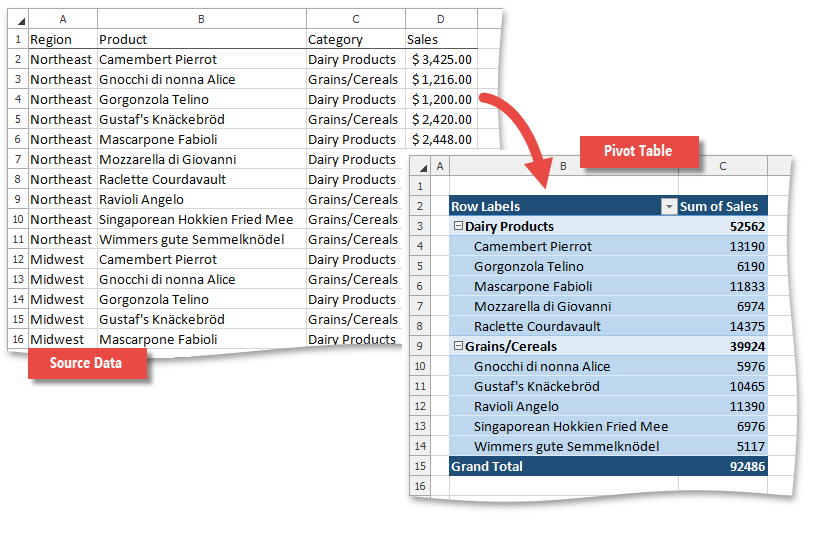Select the Sum of Sales header cell
The width and height of the screenshot is (828, 534).
tap(723, 207)
